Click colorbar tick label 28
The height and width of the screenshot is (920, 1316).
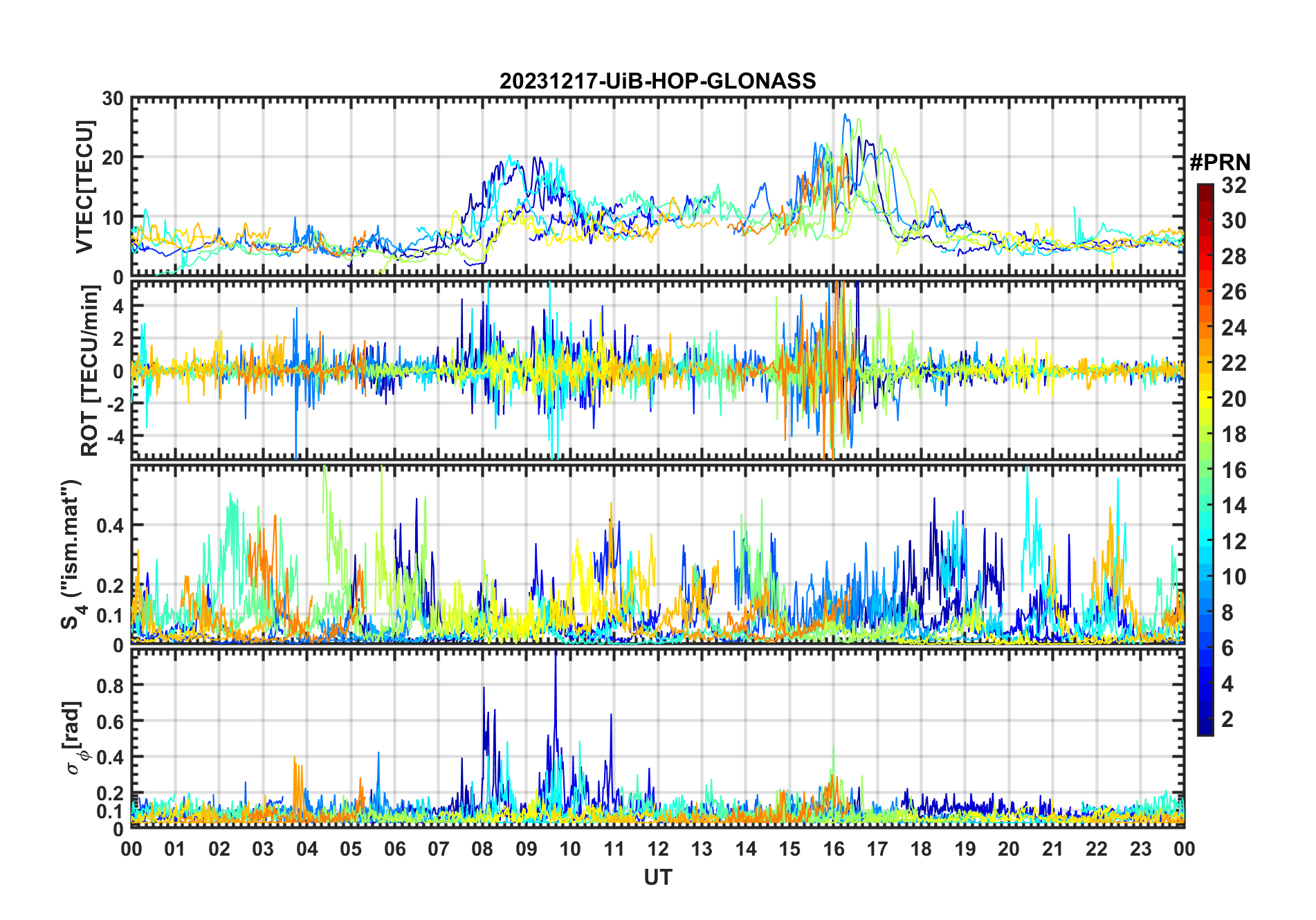coord(1234,256)
